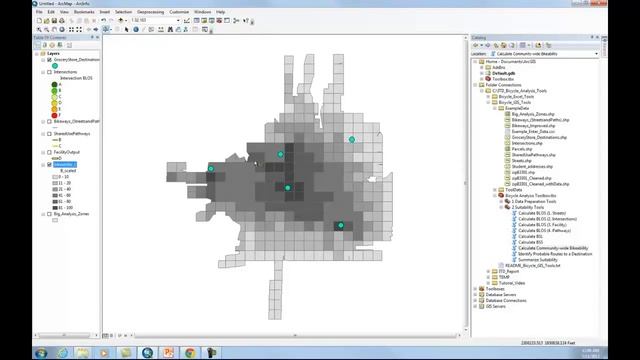Select the Select Elements arrow tool
Viewport: 640px width, 360px height.
point(127,29)
